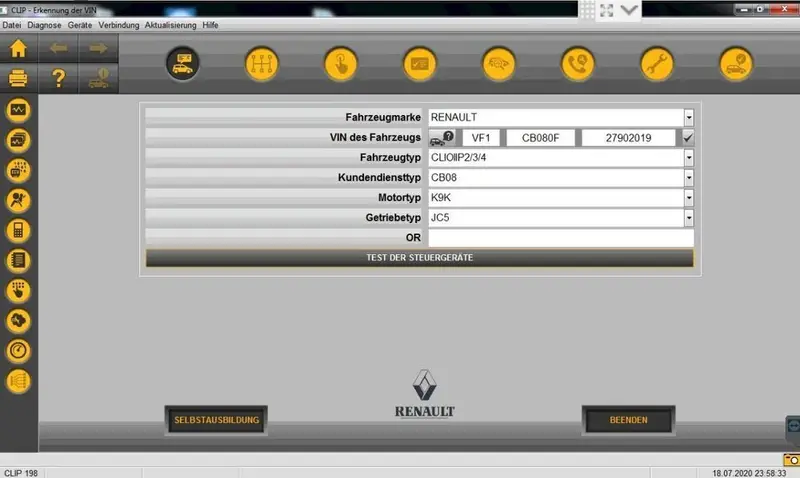Open the car search round icon

click(x=499, y=64)
